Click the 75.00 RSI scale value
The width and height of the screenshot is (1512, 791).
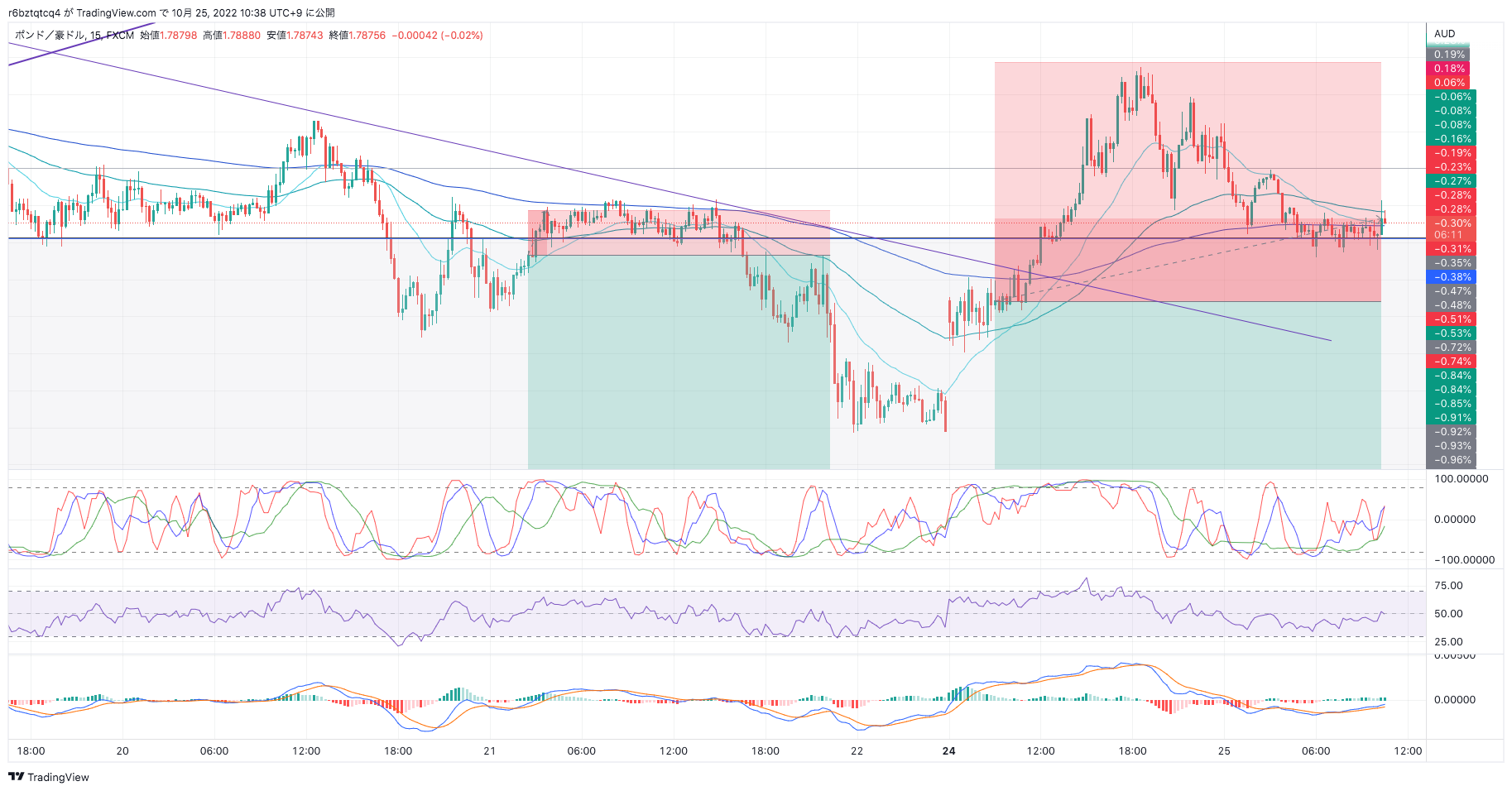[1448, 586]
